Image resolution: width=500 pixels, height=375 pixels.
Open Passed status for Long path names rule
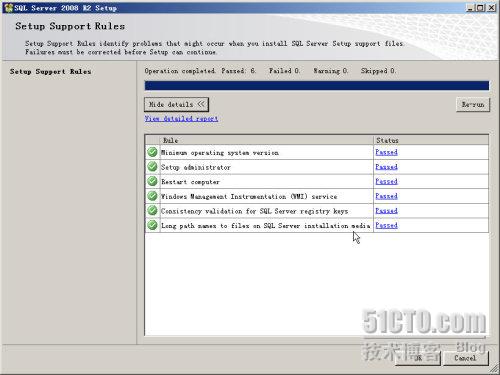pyautogui.click(x=386, y=226)
